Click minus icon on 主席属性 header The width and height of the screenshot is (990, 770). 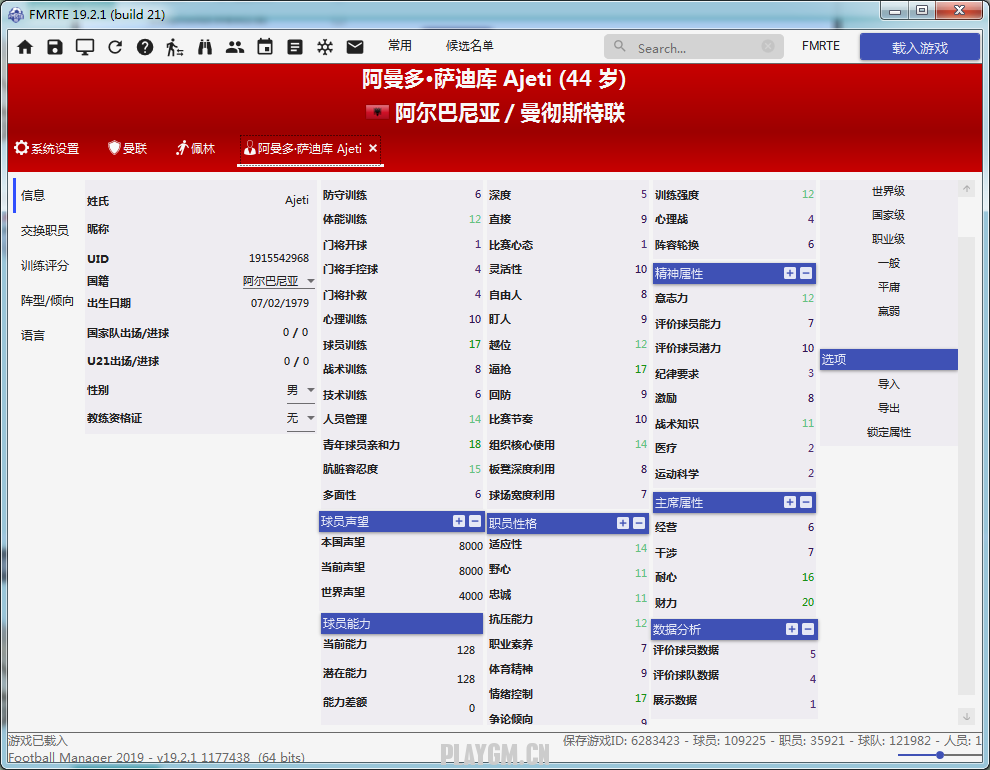tap(806, 502)
